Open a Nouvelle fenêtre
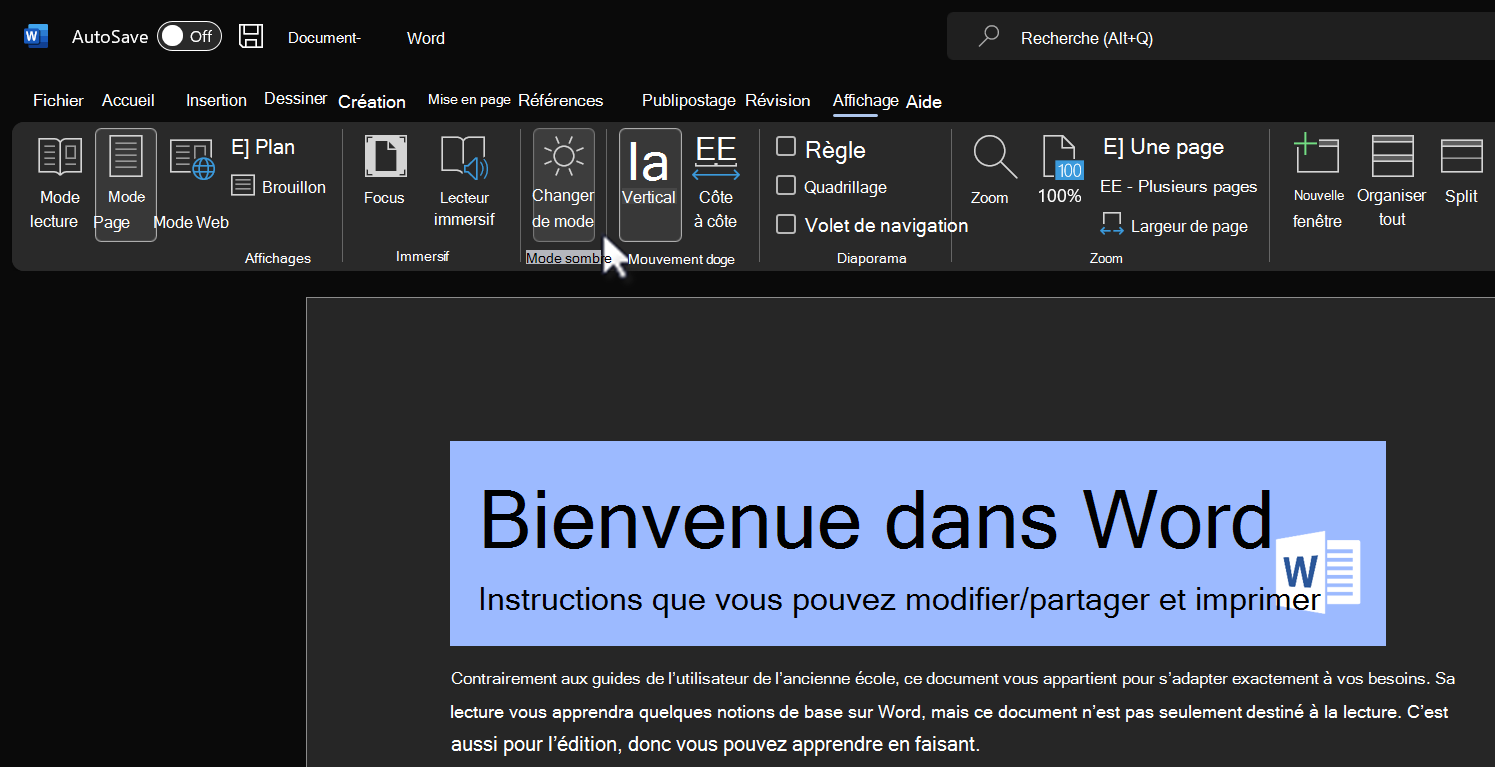1495x767 pixels. tap(1318, 182)
